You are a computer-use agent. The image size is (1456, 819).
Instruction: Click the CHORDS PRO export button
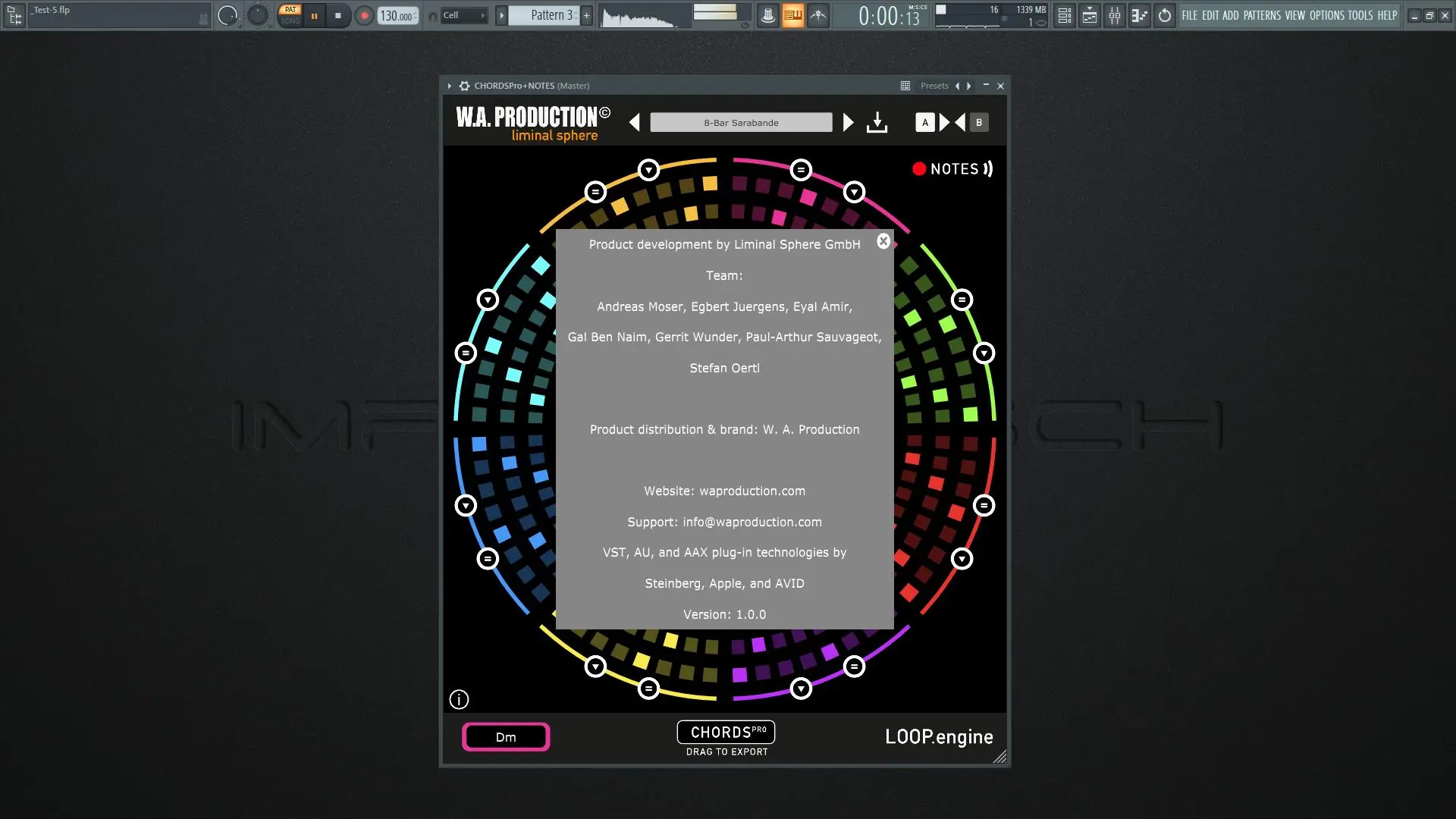(x=726, y=733)
